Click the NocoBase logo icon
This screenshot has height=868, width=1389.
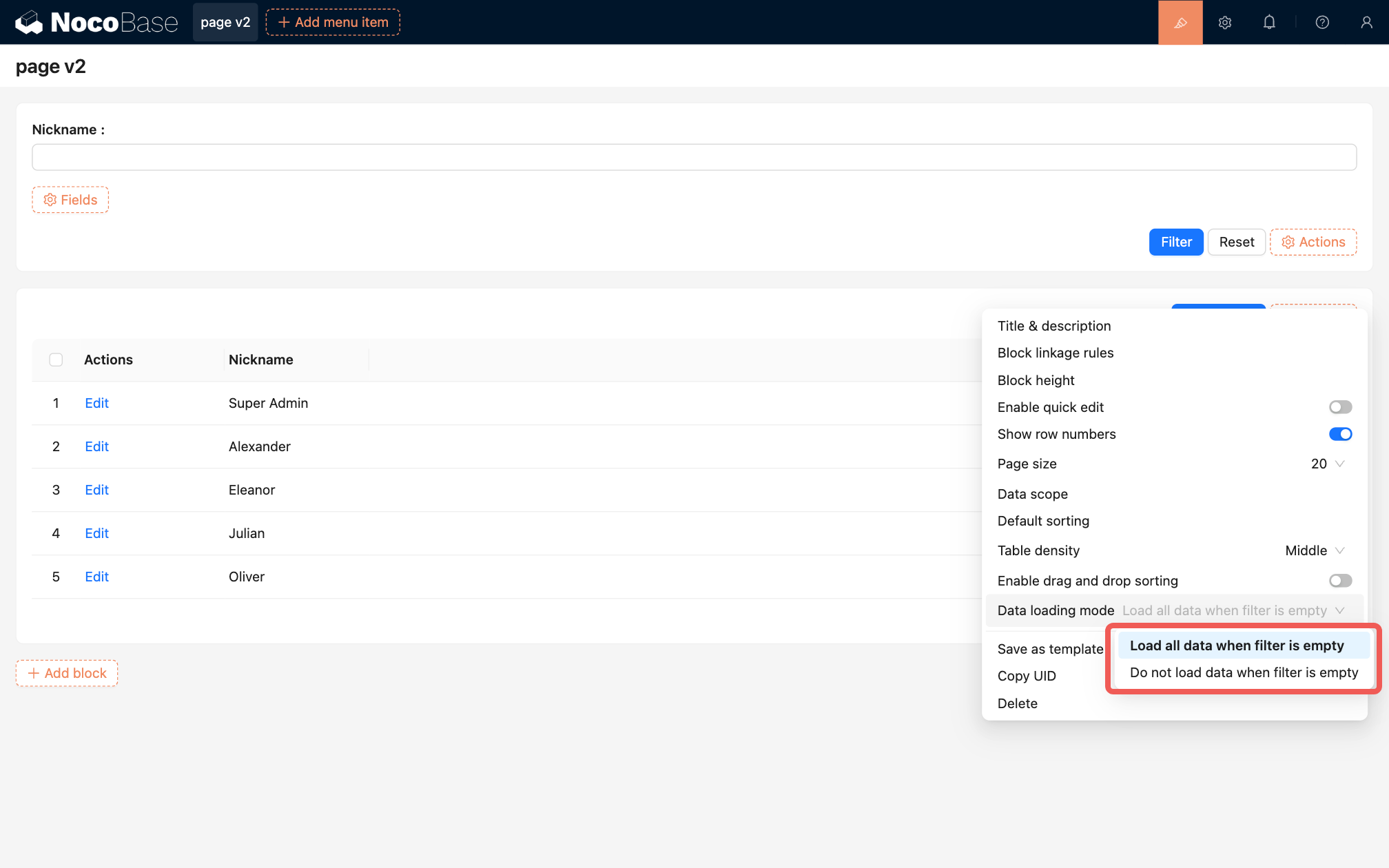pos(30,22)
